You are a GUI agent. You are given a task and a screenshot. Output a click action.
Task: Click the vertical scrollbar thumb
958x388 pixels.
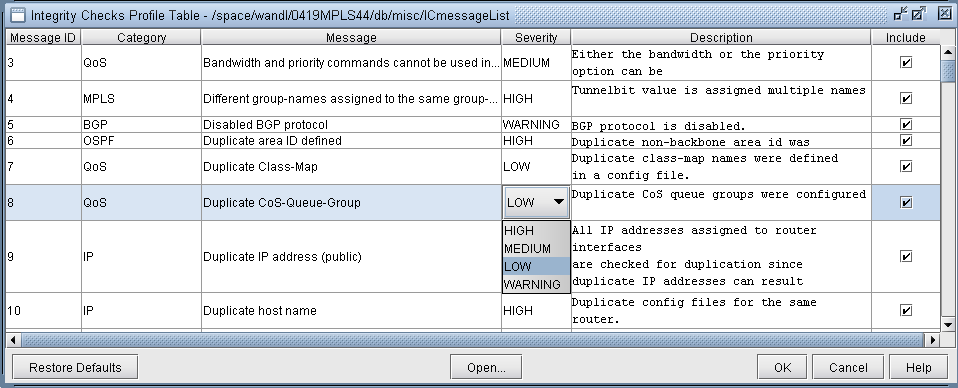[948, 70]
